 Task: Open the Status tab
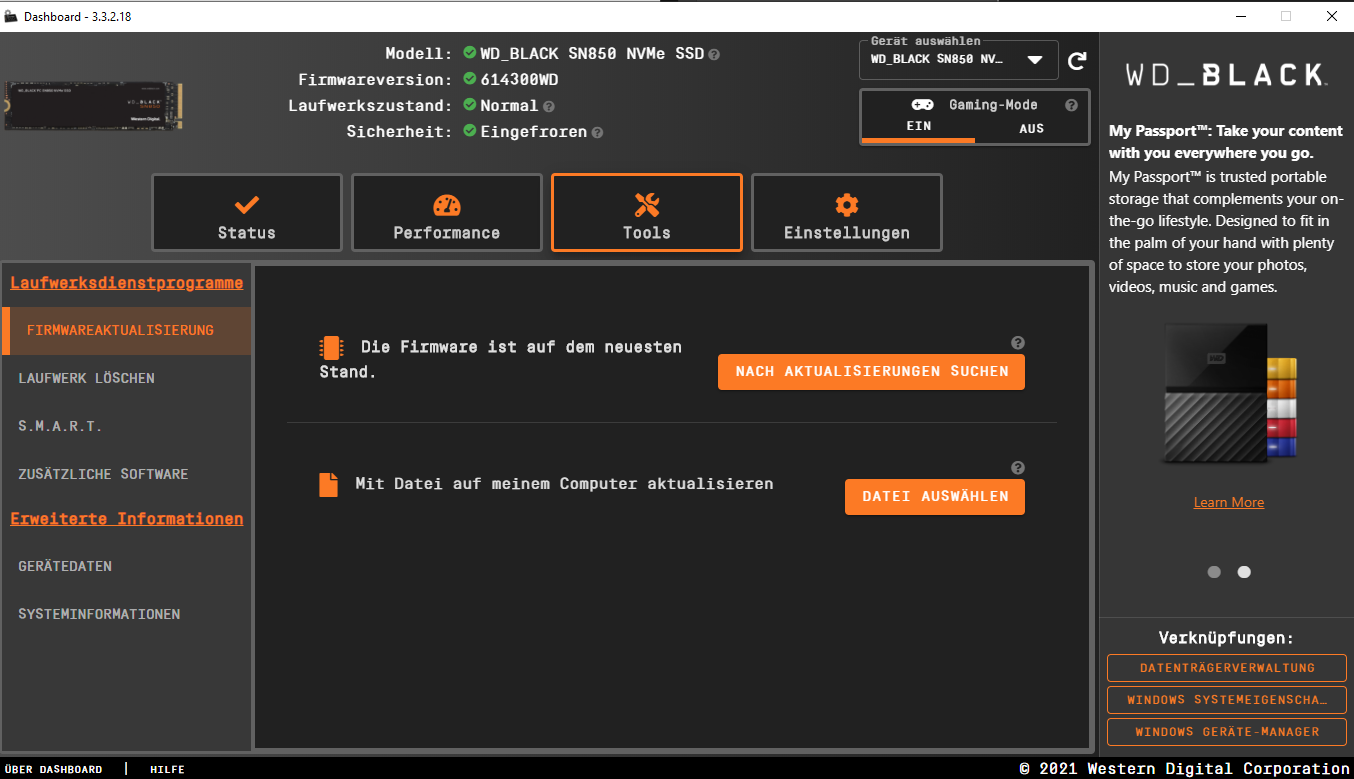tap(247, 213)
